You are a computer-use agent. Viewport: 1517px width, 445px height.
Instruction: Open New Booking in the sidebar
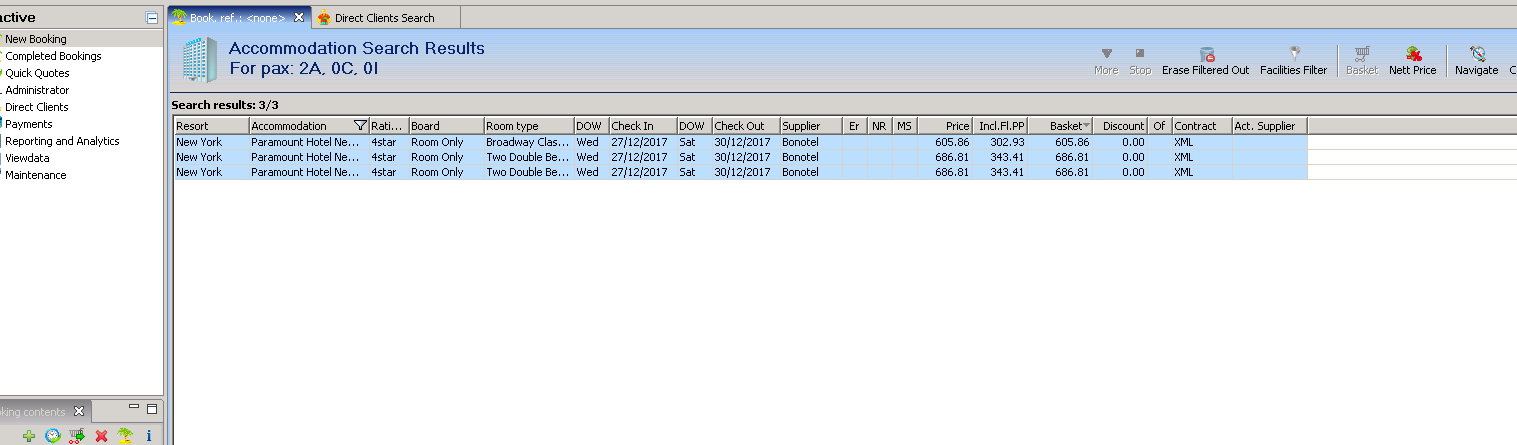coord(36,39)
